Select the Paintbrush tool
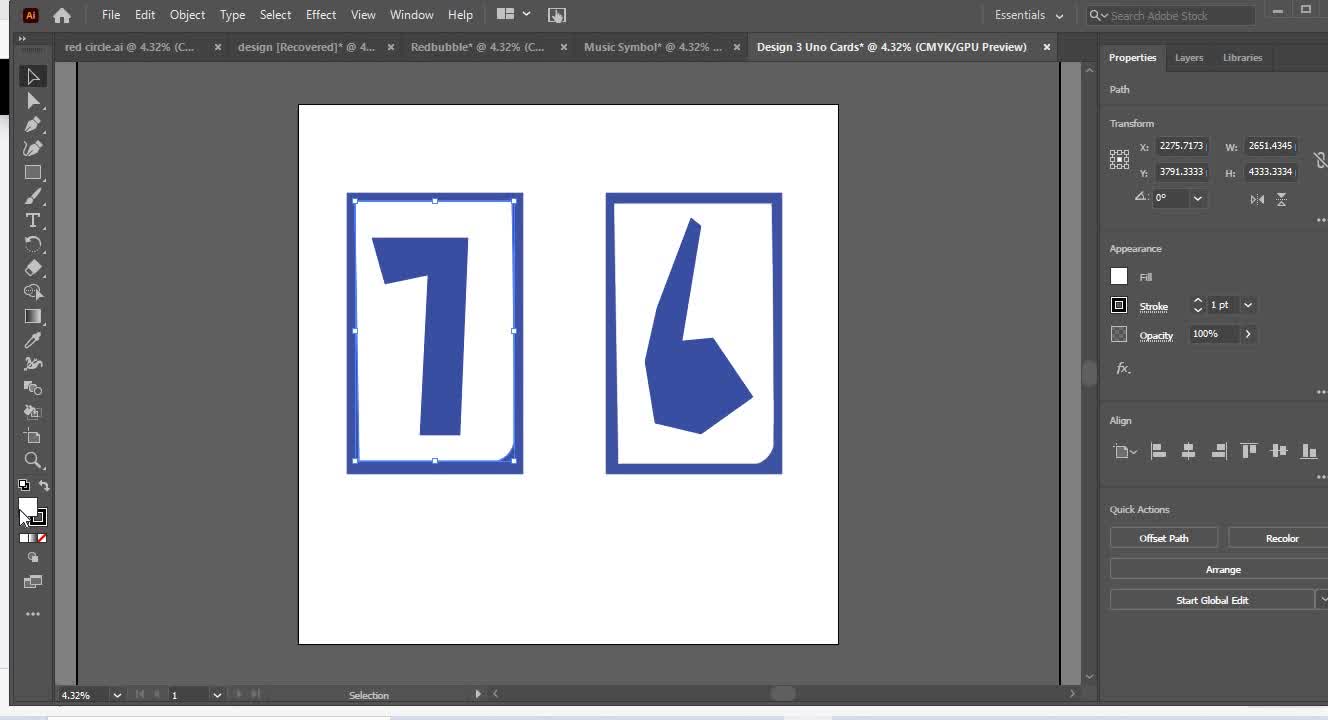Screen dimensions: 1328x720 click(33, 197)
